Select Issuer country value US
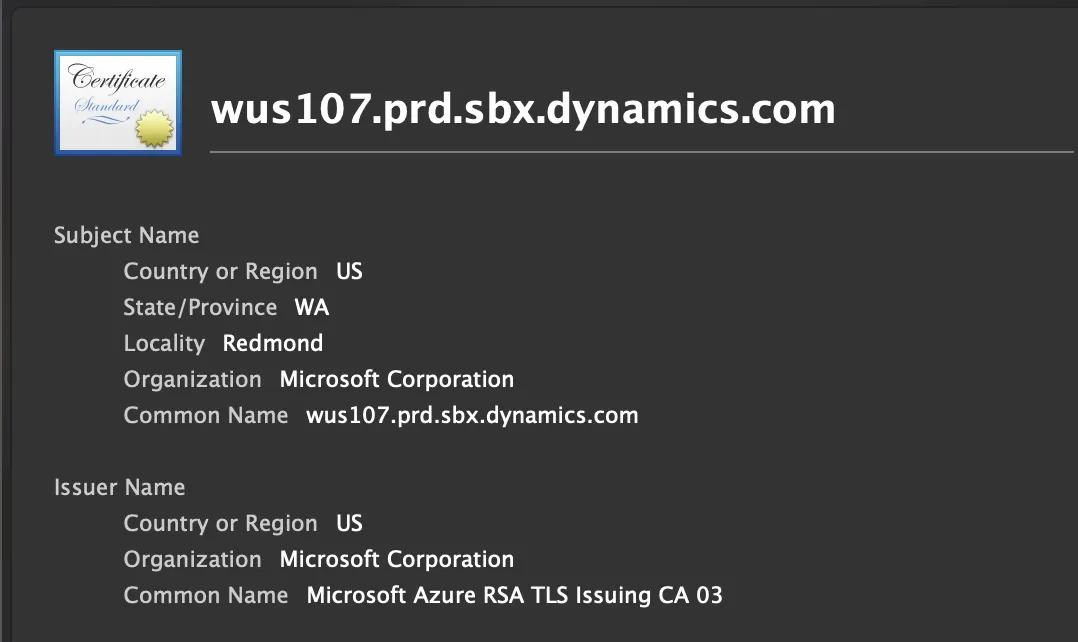The width and height of the screenshot is (1078, 642). tap(349, 524)
